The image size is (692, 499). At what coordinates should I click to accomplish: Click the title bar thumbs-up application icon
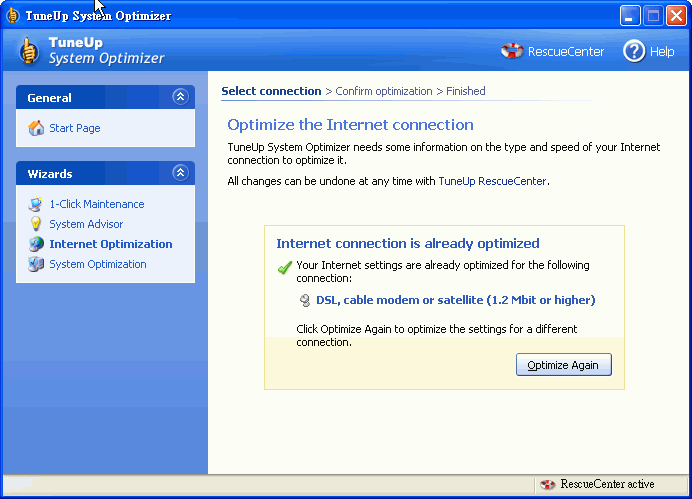12,15
